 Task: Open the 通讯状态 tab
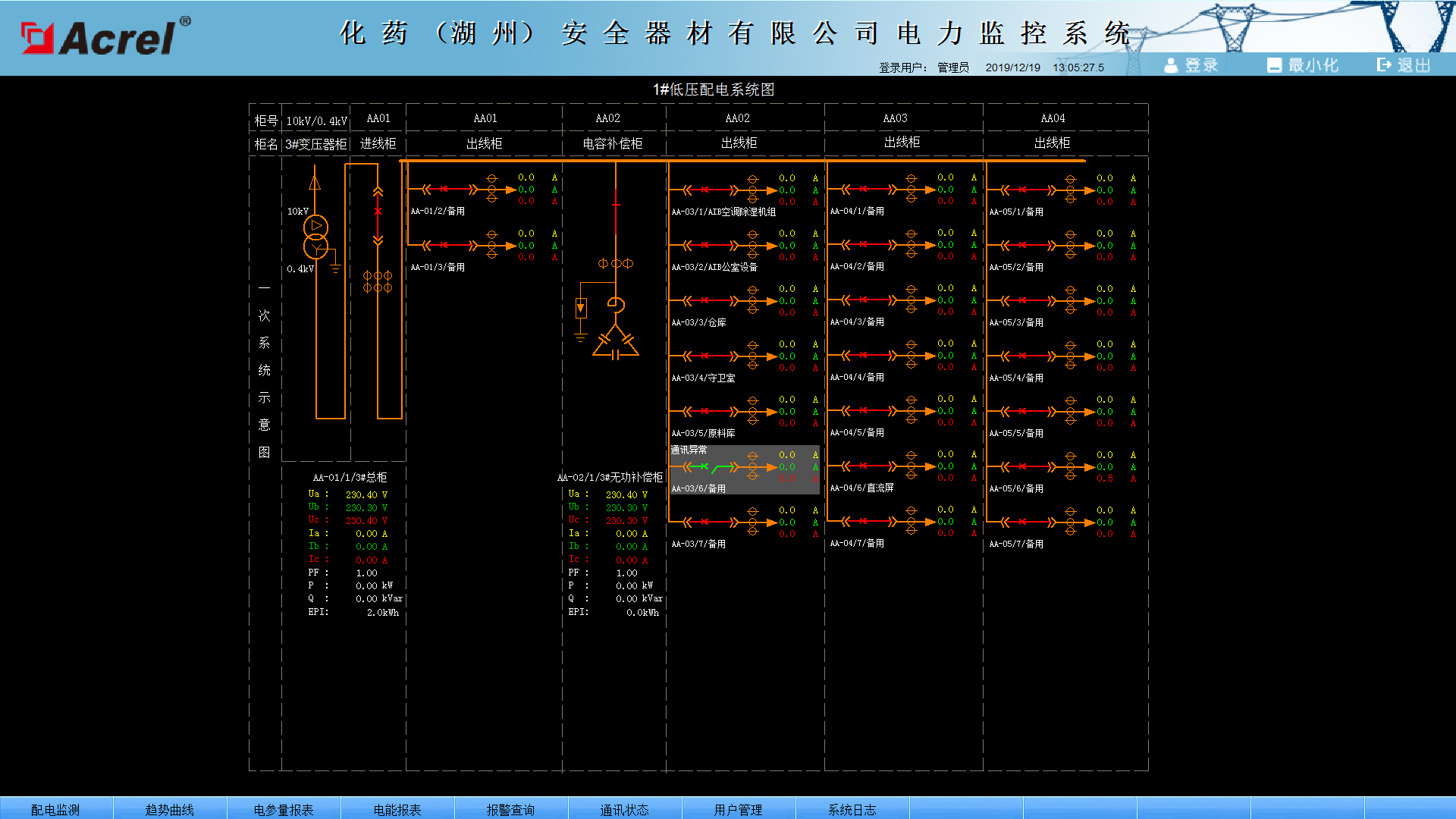(x=624, y=809)
